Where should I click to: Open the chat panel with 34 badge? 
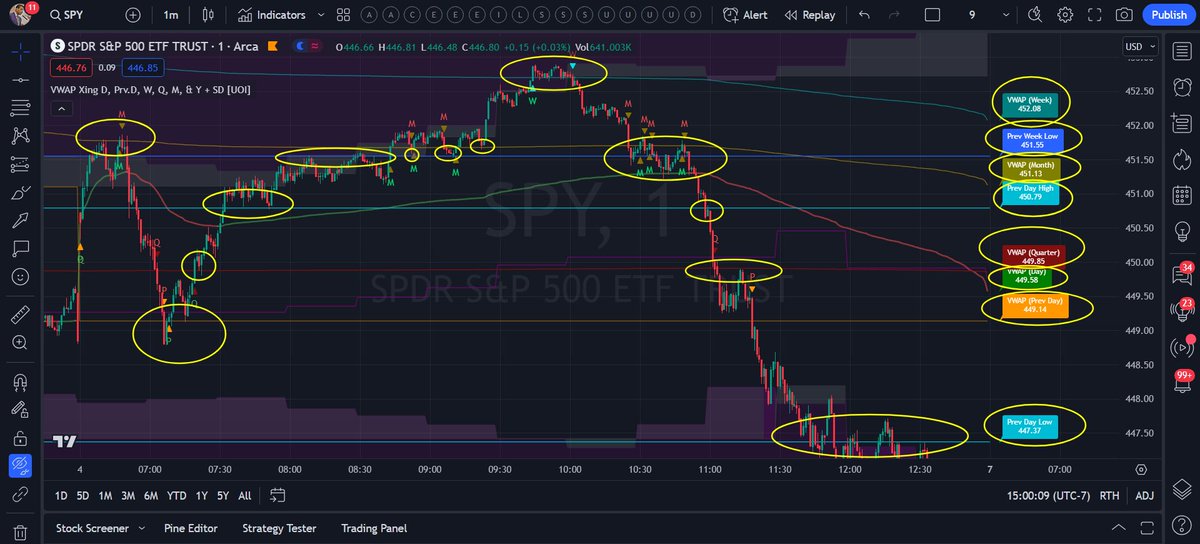(1181, 275)
